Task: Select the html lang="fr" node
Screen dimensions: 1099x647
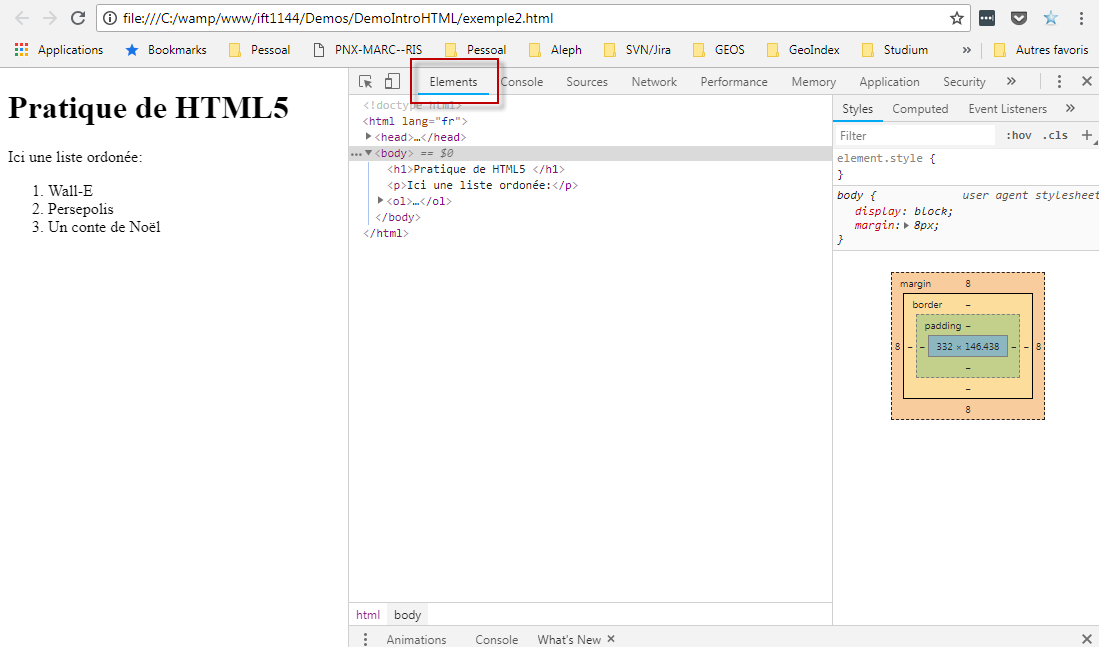Action: coord(415,121)
